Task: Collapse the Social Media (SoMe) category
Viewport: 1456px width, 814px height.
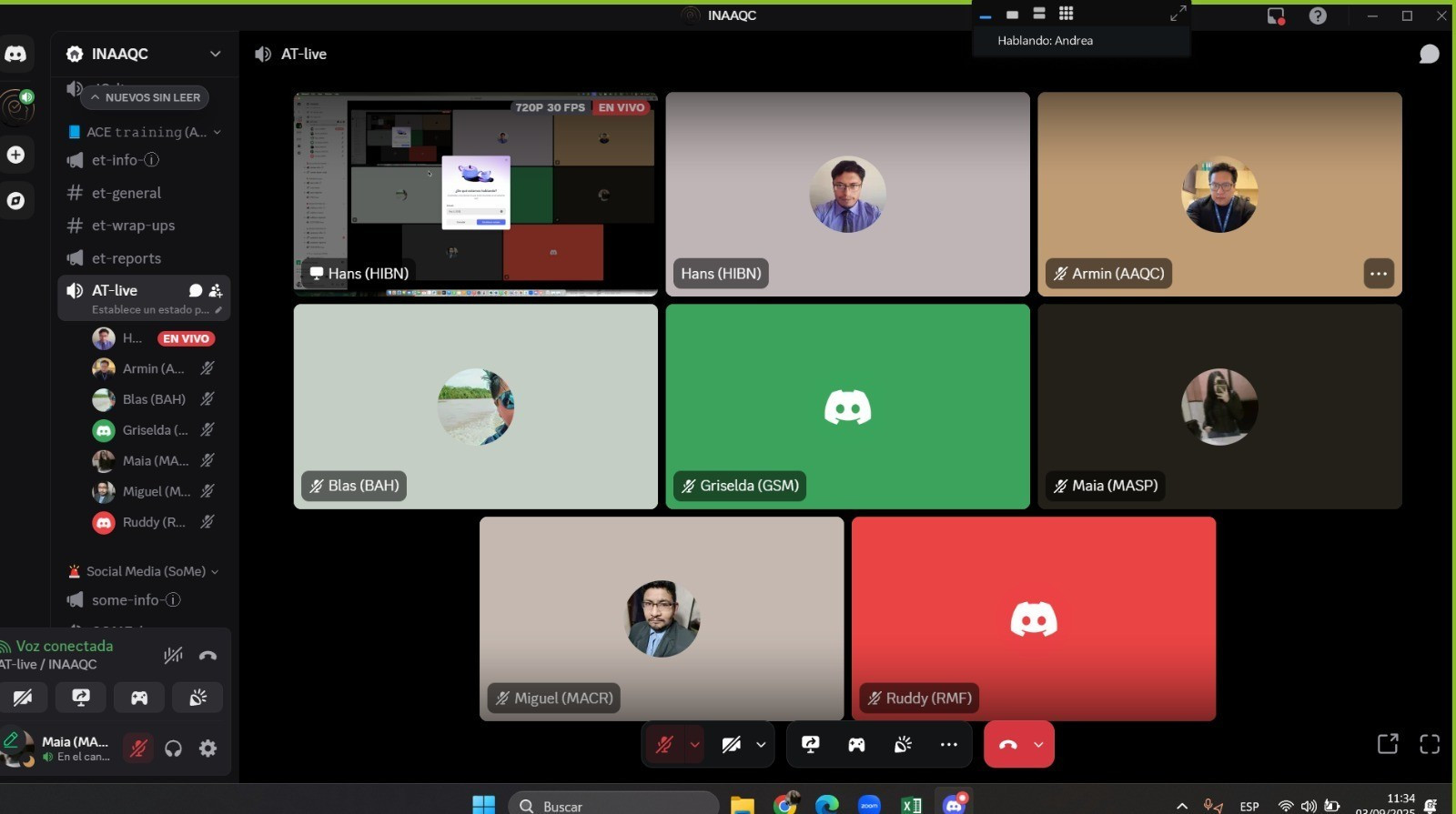Action: click(x=146, y=571)
